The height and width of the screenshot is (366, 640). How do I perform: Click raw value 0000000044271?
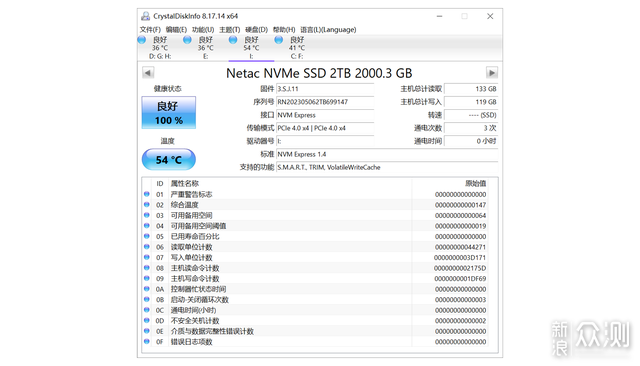pos(460,247)
